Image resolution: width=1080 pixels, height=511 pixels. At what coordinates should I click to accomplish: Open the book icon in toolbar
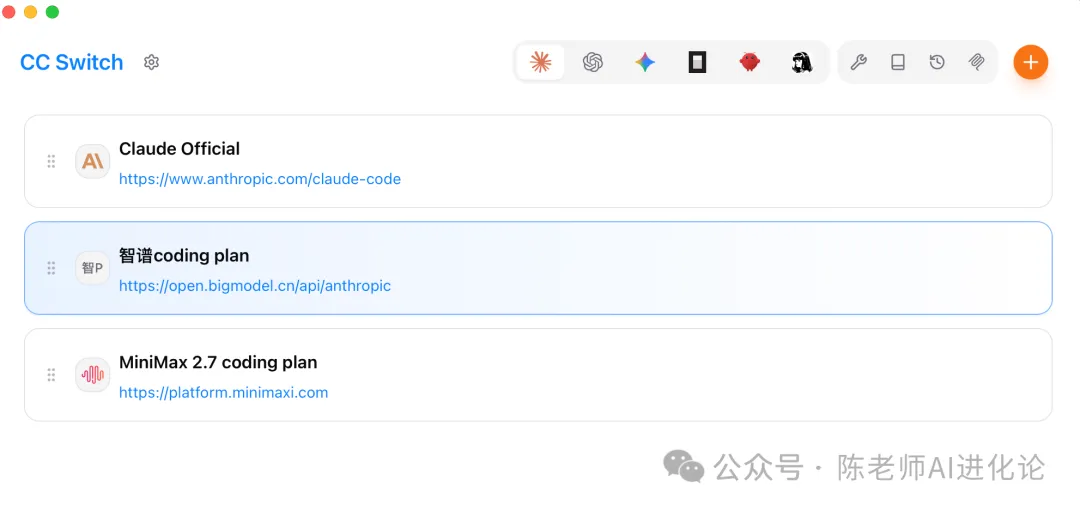tap(898, 62)
